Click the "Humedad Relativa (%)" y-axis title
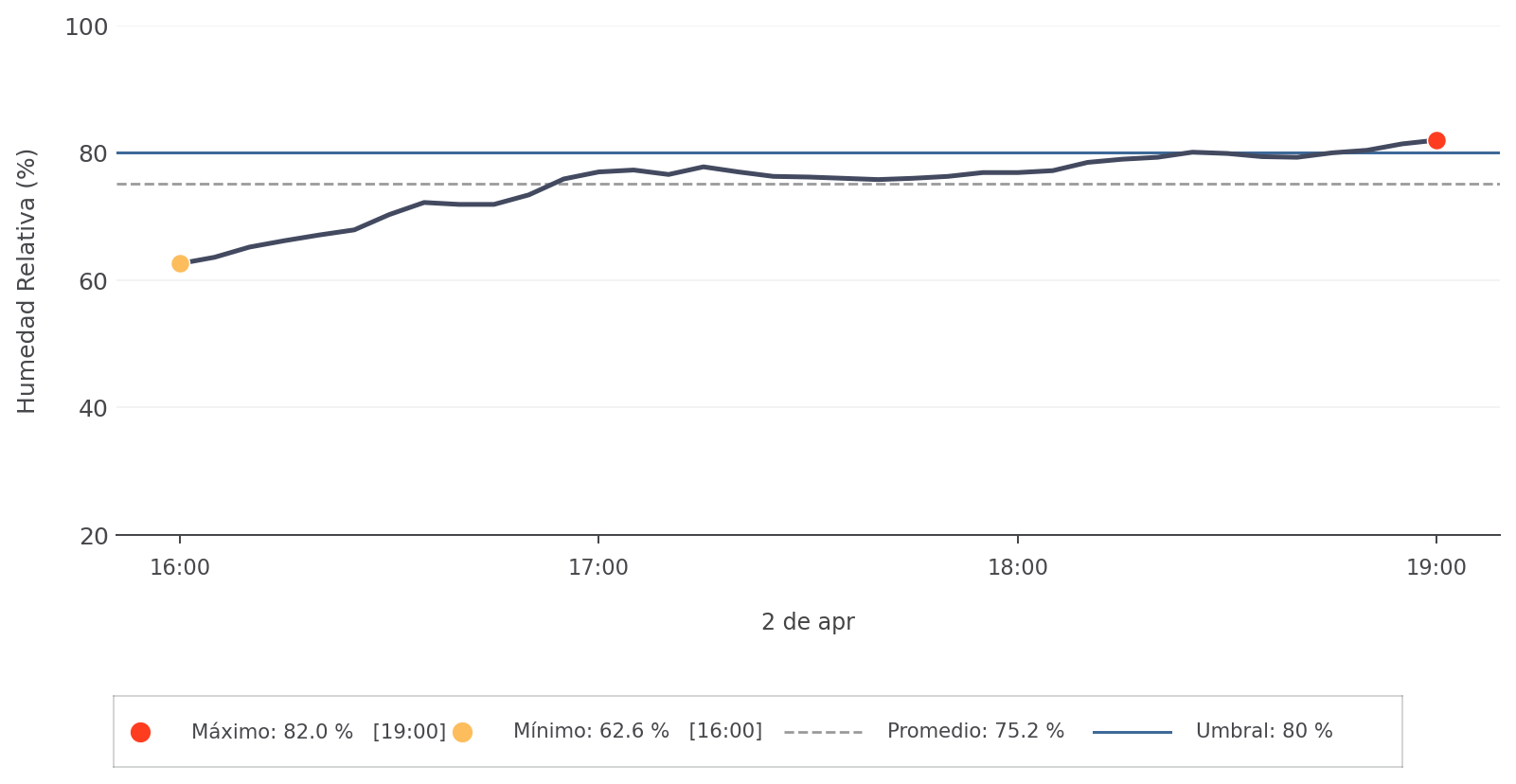 [27, 281]
